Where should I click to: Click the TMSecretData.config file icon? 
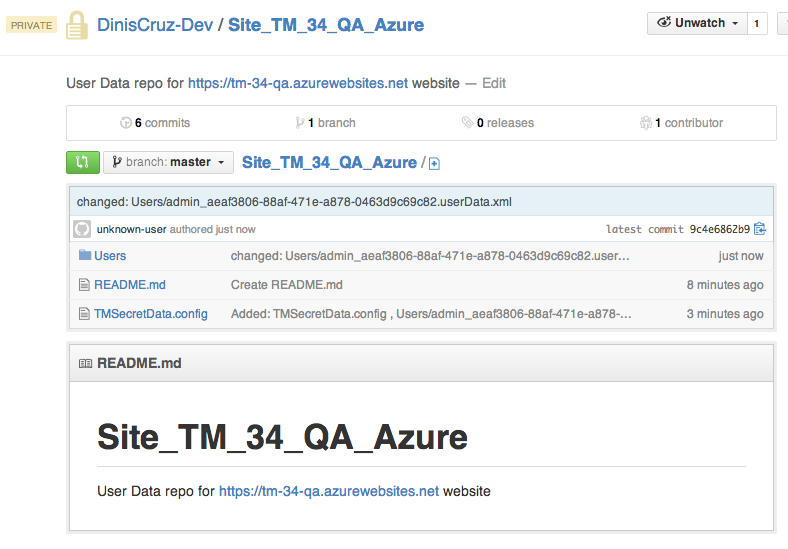click(x=85, y=314)
